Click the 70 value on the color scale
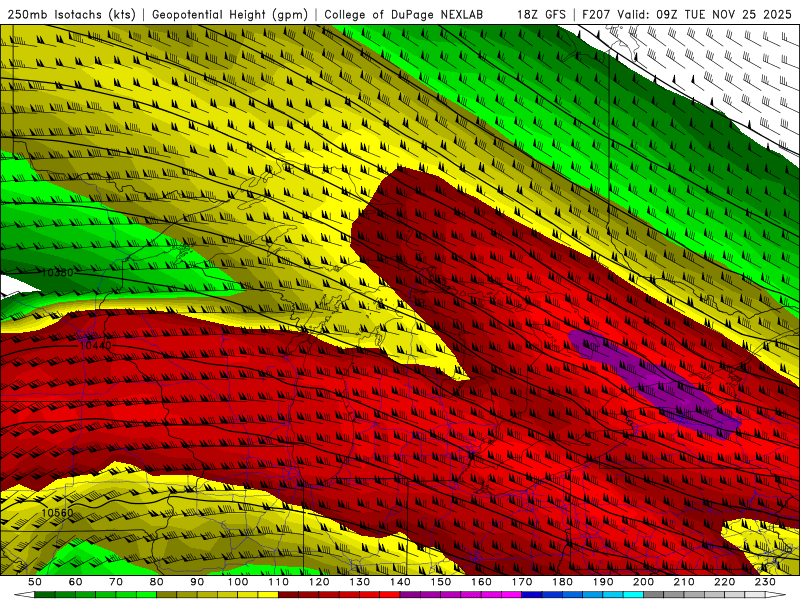 [116, 582]
